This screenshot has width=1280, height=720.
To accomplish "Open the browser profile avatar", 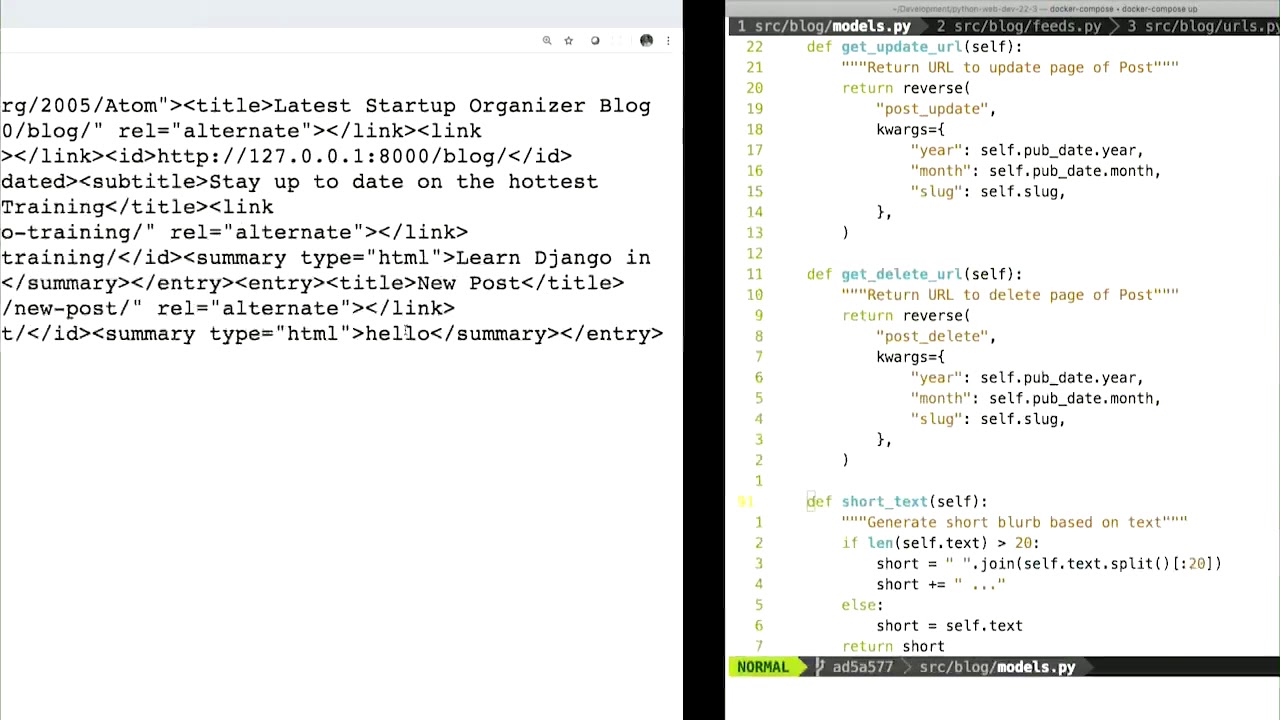I will pyautogui.click(x=646, y=41).
